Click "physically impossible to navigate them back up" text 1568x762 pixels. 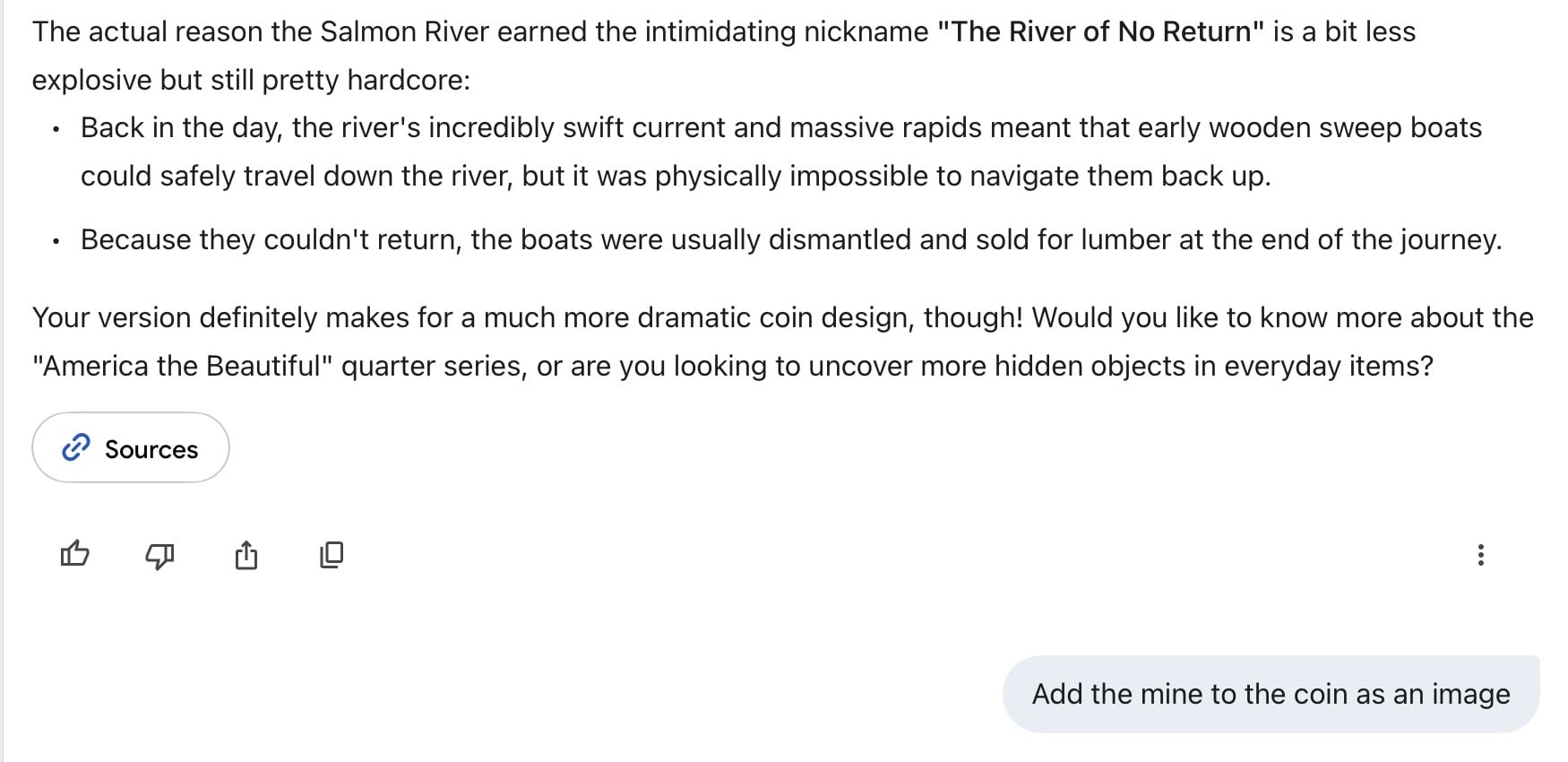[962, 177]
